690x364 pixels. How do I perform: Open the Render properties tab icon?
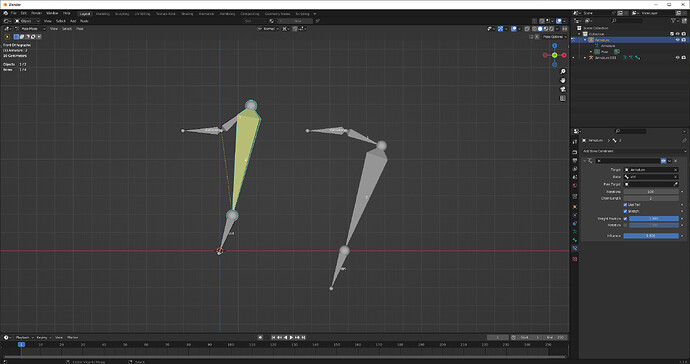pos(575,152)
